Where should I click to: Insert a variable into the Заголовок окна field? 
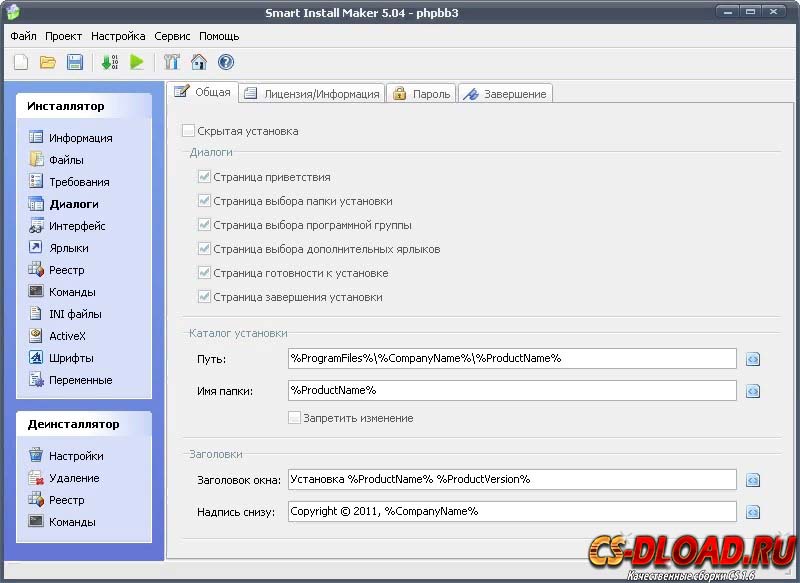tap(753, 480)
